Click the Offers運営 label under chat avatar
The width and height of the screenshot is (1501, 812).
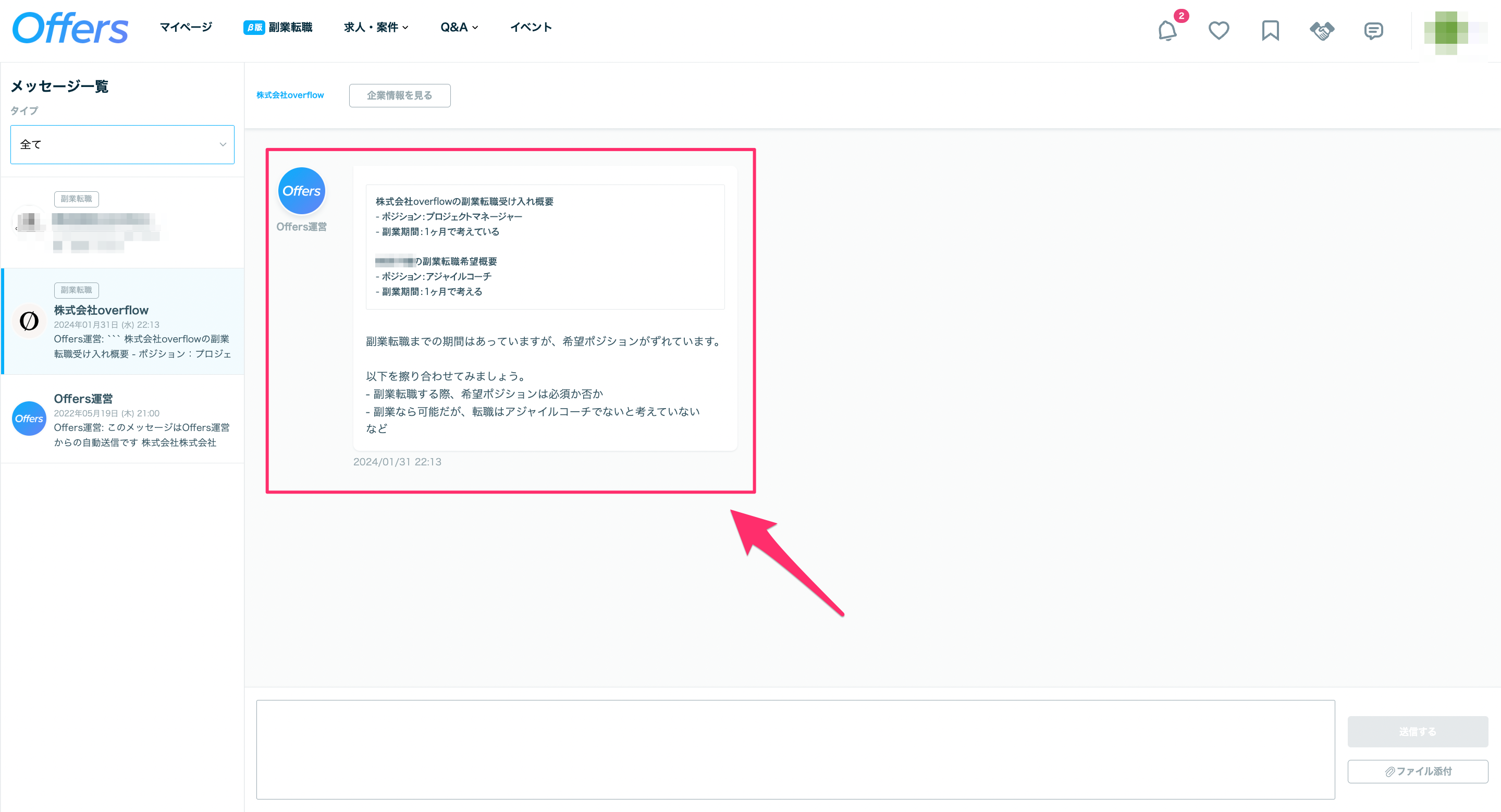301,227
